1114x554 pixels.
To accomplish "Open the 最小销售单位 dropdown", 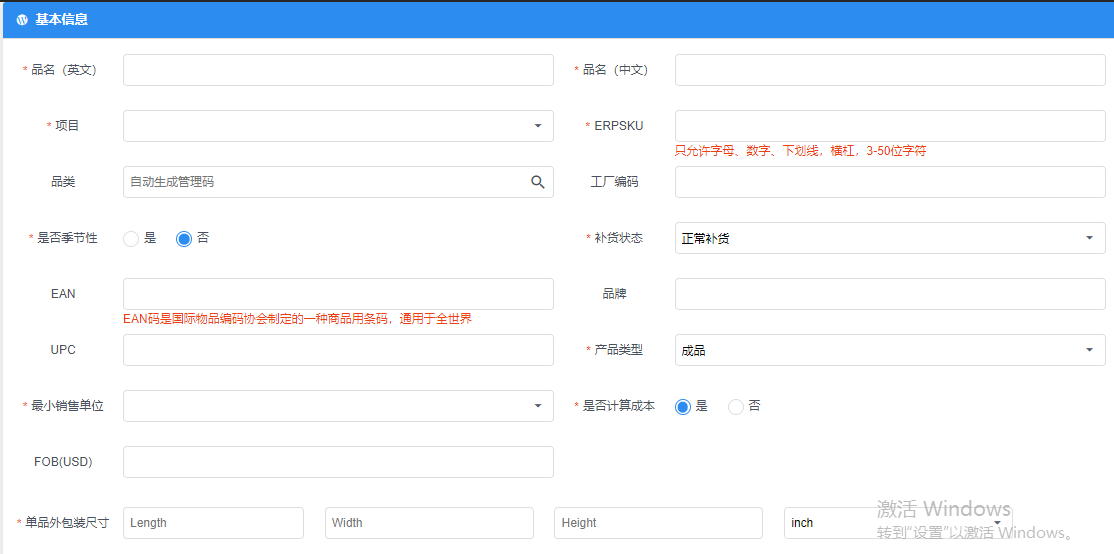I will click(x=338, y=406).
